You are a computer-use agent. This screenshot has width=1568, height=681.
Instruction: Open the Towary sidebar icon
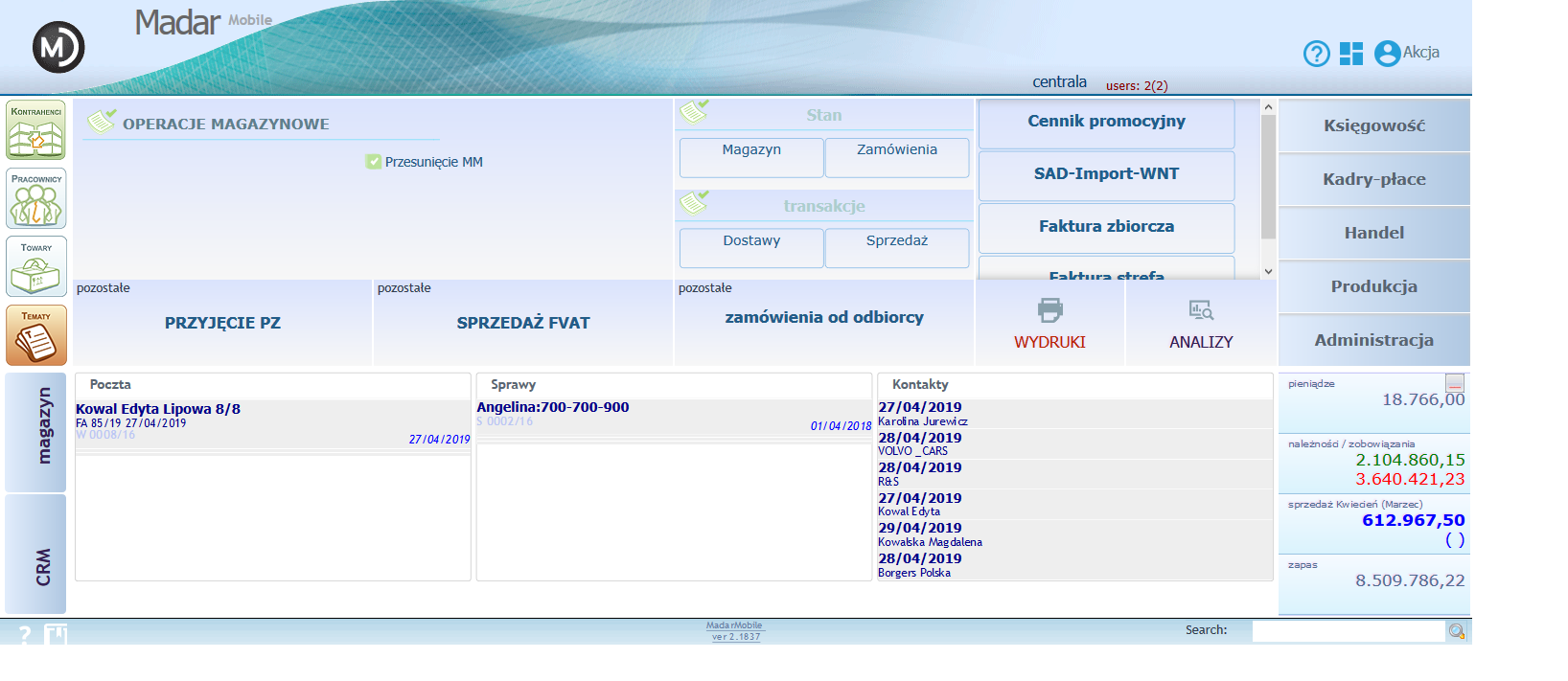[36, 266]
